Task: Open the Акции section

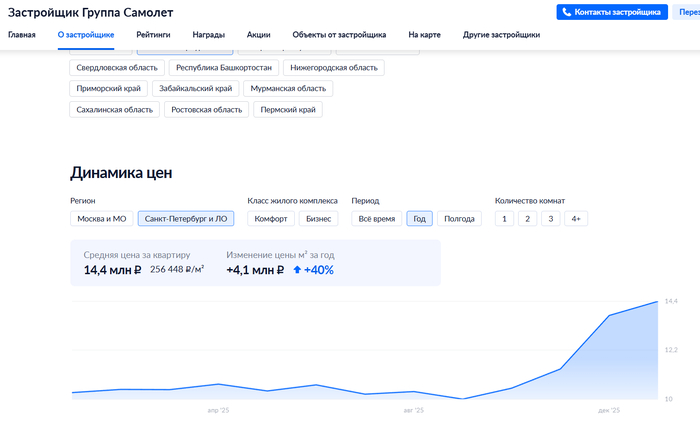Action: (x=258, y=35)
